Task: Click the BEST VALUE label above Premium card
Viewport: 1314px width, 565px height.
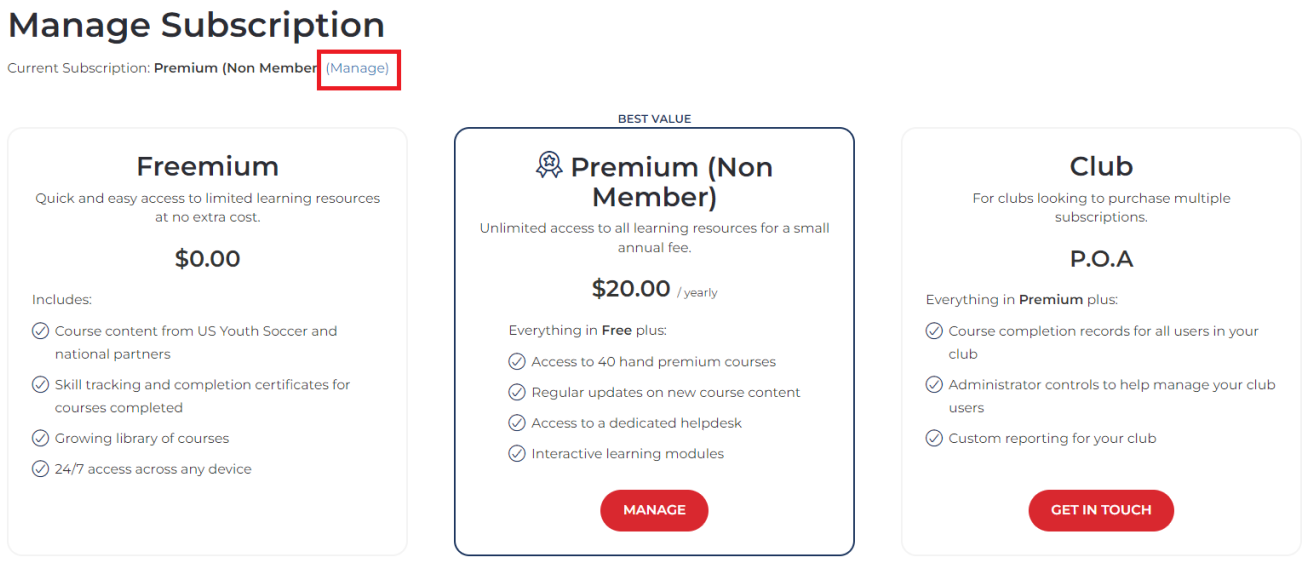Action: click(654, 119)
